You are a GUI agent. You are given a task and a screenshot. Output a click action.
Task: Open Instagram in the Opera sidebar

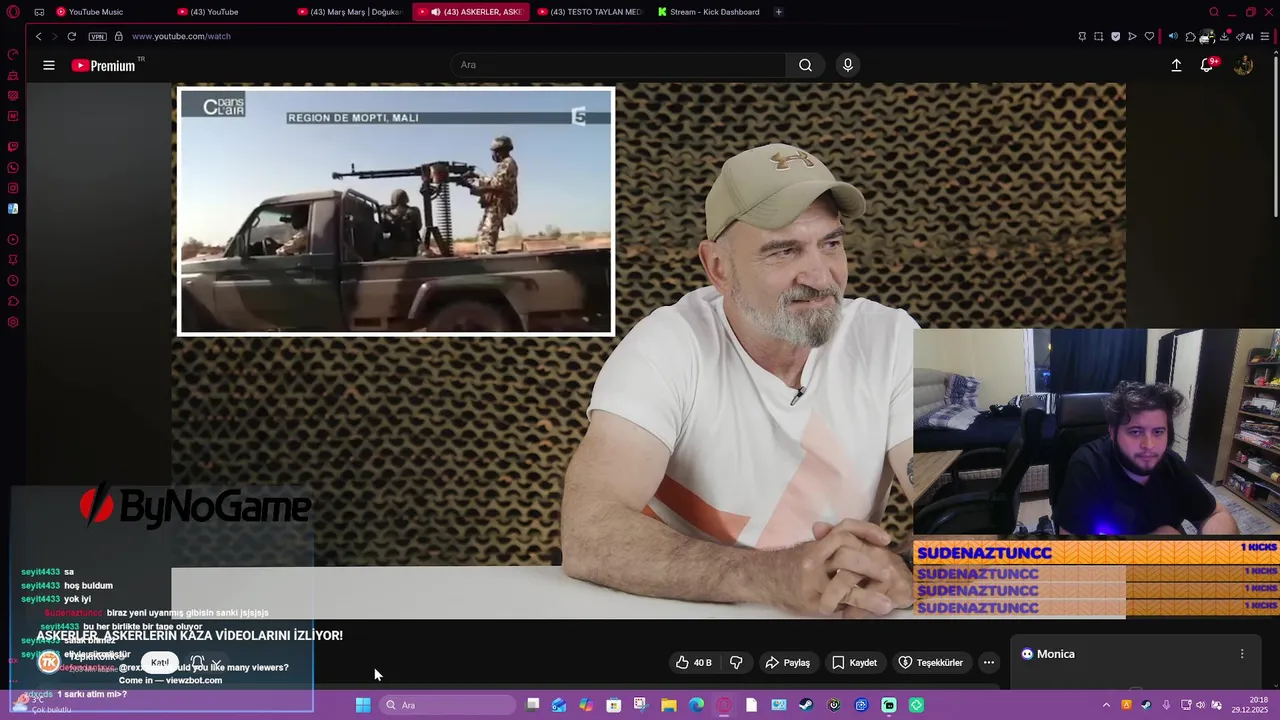click(13, 188)
